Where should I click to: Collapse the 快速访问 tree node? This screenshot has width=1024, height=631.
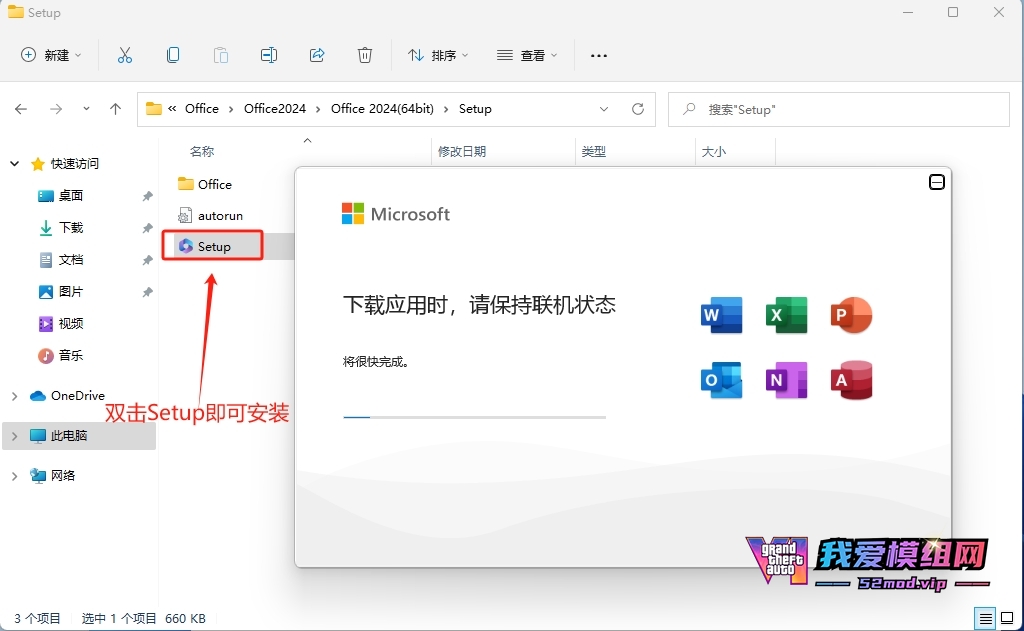pyautogui.click(x=14, y=163)
